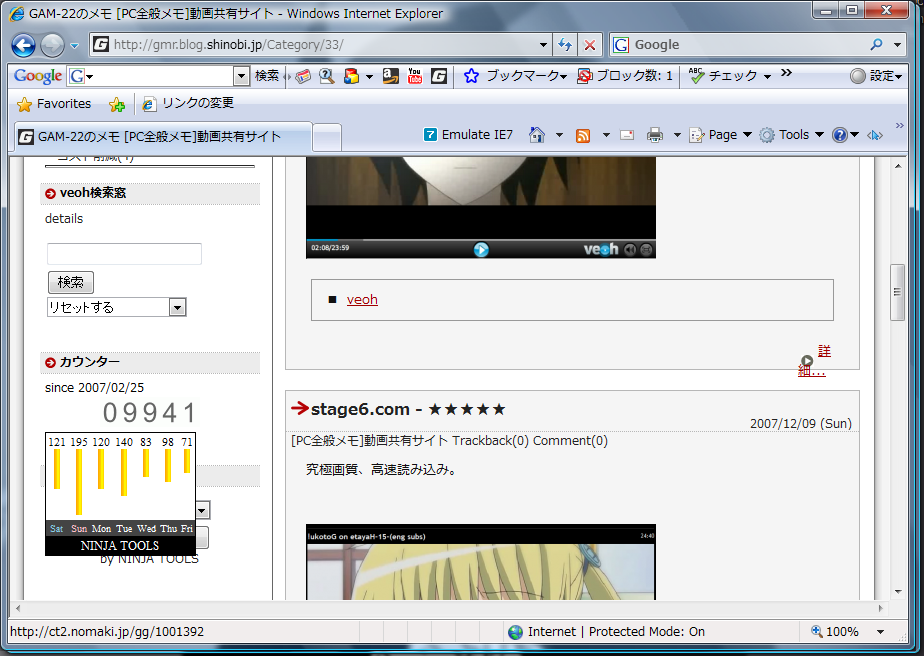The height and width of the screenshot is (656, 924).
Task: Stop loading with the red X icon
Action: coord(589,45)
